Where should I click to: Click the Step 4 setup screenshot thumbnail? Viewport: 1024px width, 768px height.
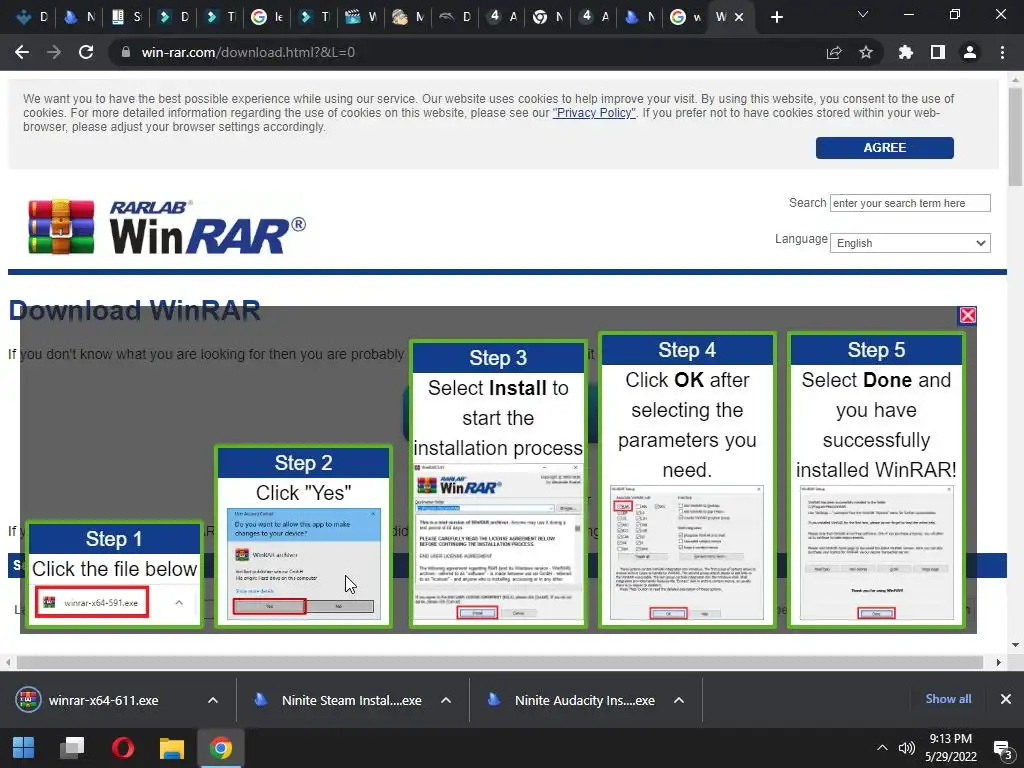(x=686, y=552)
